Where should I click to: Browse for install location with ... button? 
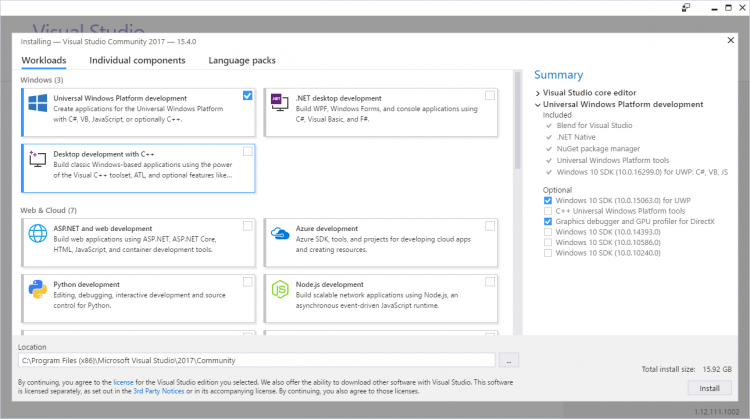coord(509,361)
